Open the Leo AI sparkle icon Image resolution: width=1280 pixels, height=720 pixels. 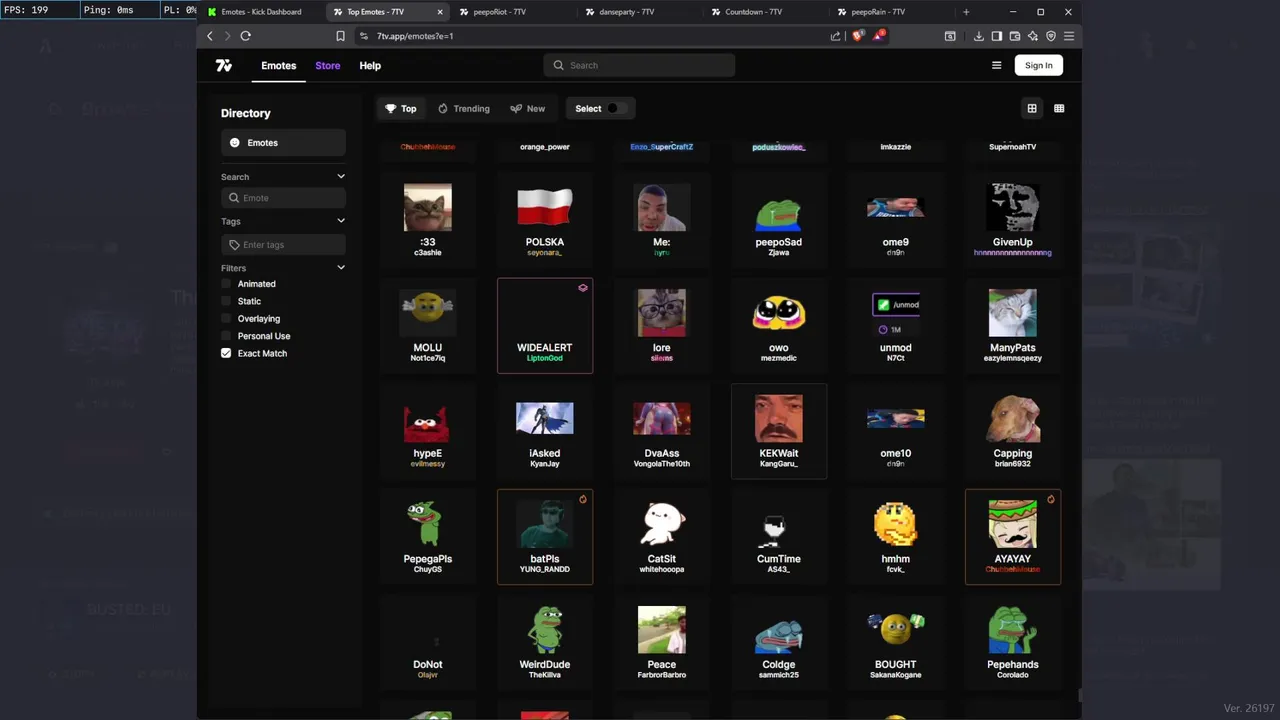[x=1032, y=36]
